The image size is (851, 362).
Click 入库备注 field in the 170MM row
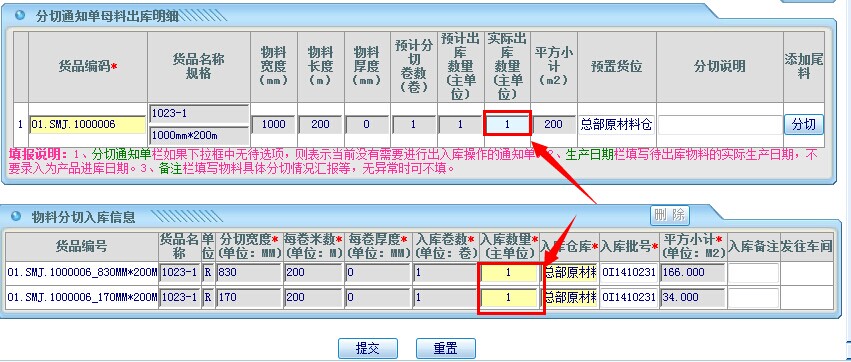point(753,298)
